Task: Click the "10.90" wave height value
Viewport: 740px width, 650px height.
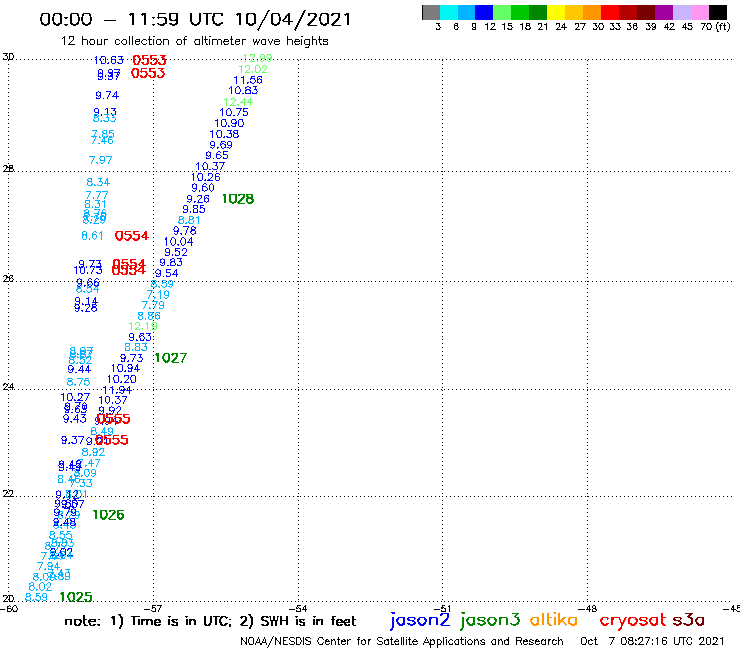Action: click(x=229, y=123)
